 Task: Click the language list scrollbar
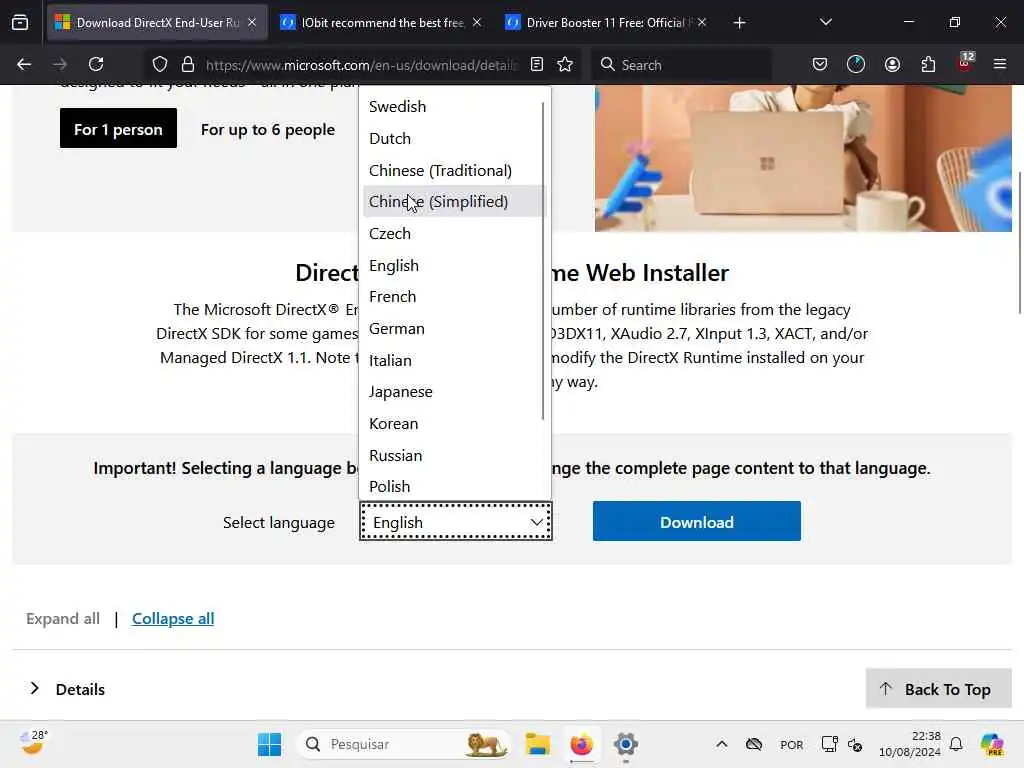543,261
